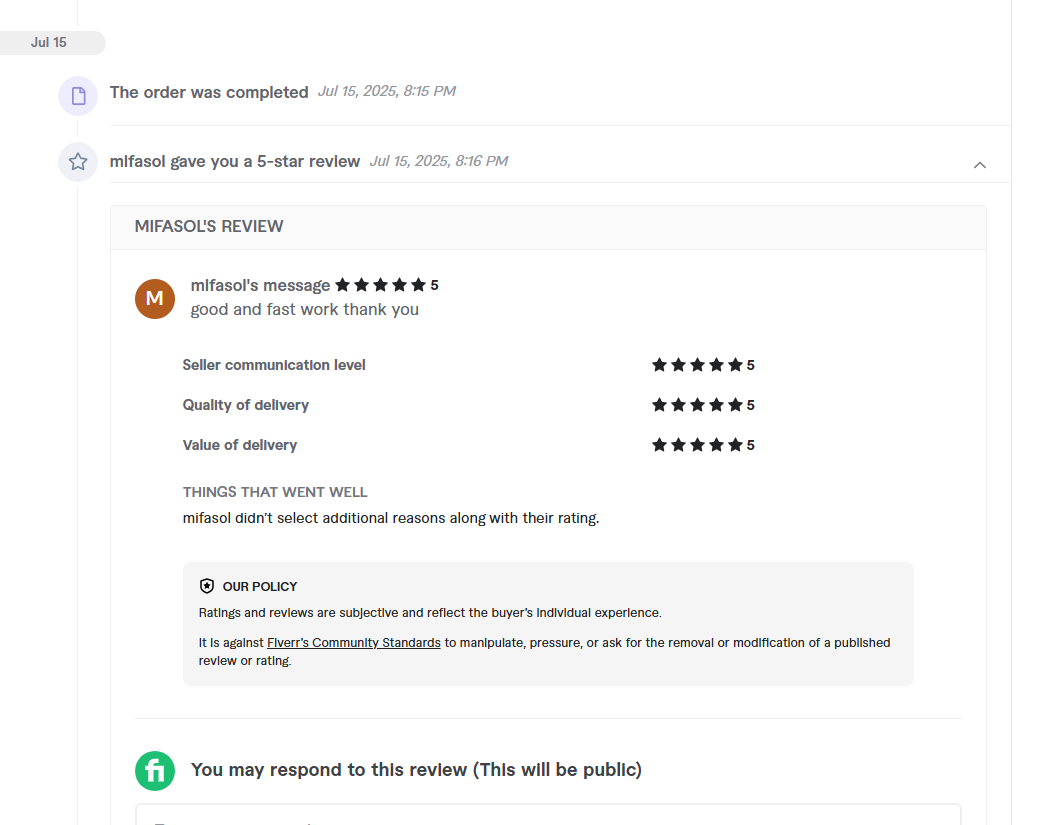Viewport: 1041px width, 825px height.
Task: Click the Value of delivery stars
Action: click(x=697, y=445)
